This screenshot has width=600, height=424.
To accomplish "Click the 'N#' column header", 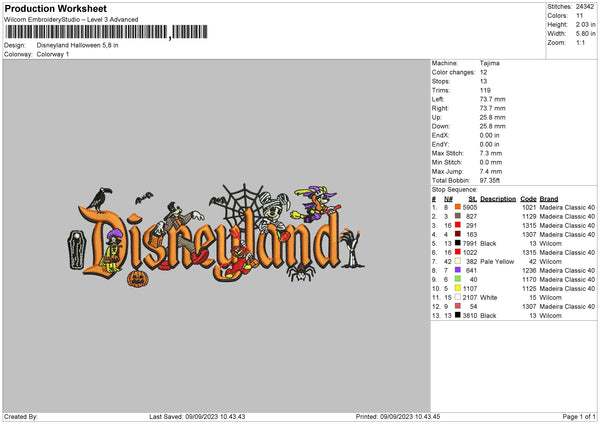I will (448, 199).
